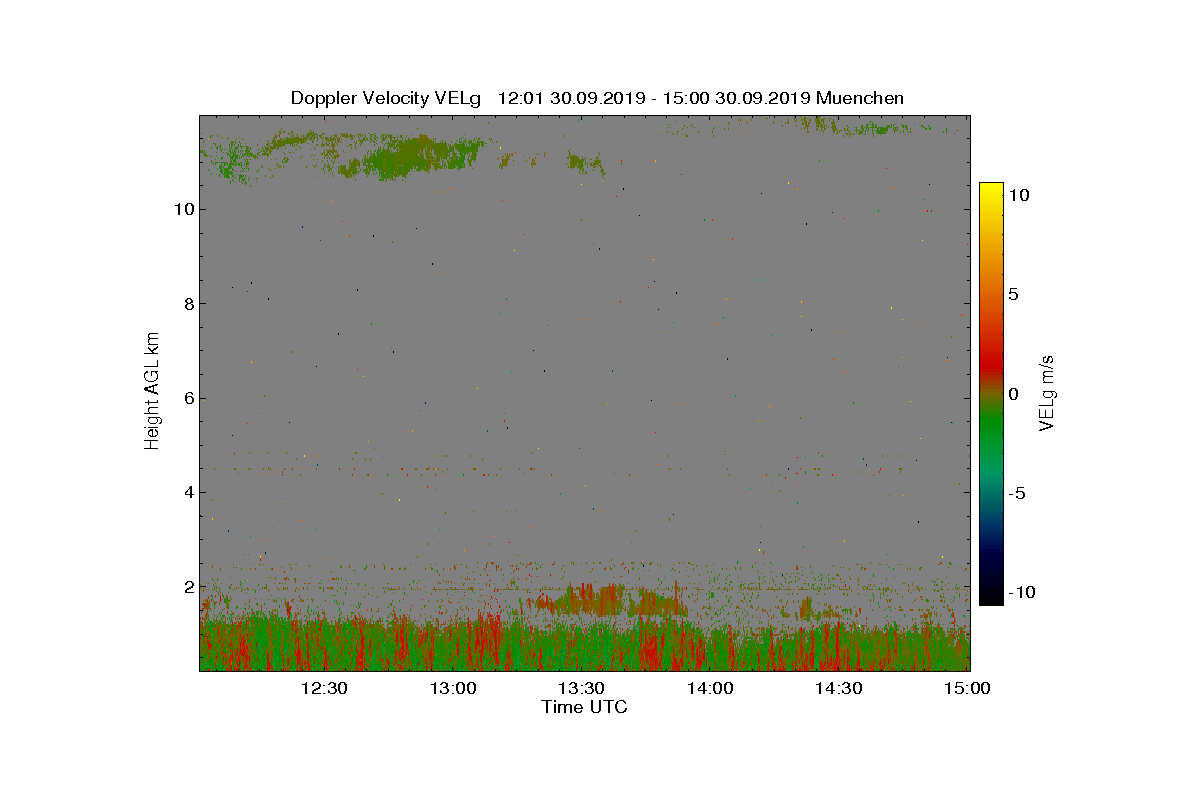Click the 'Time UTC' axis label

tap(584, 707)
